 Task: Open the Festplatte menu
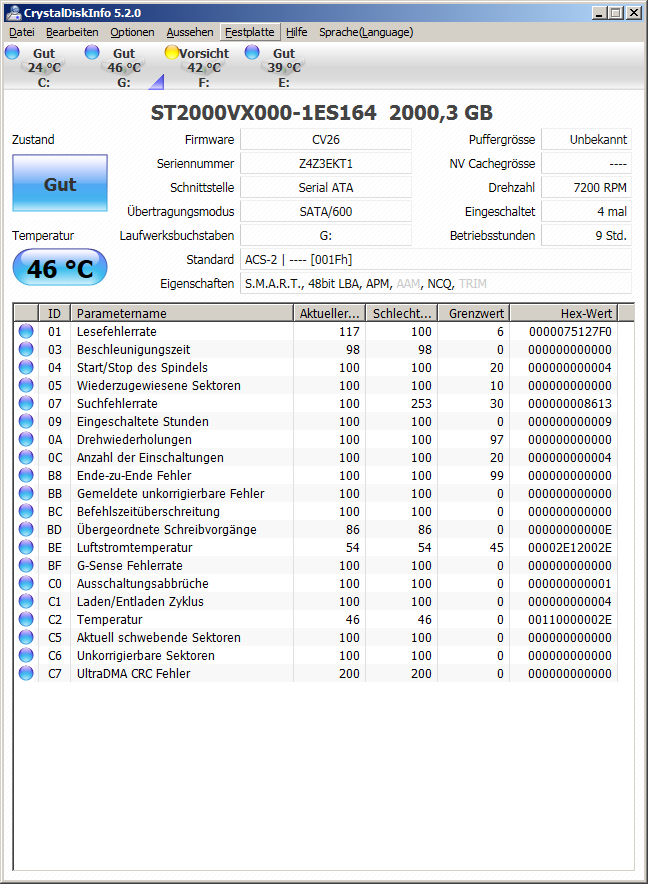coord(250,32)
